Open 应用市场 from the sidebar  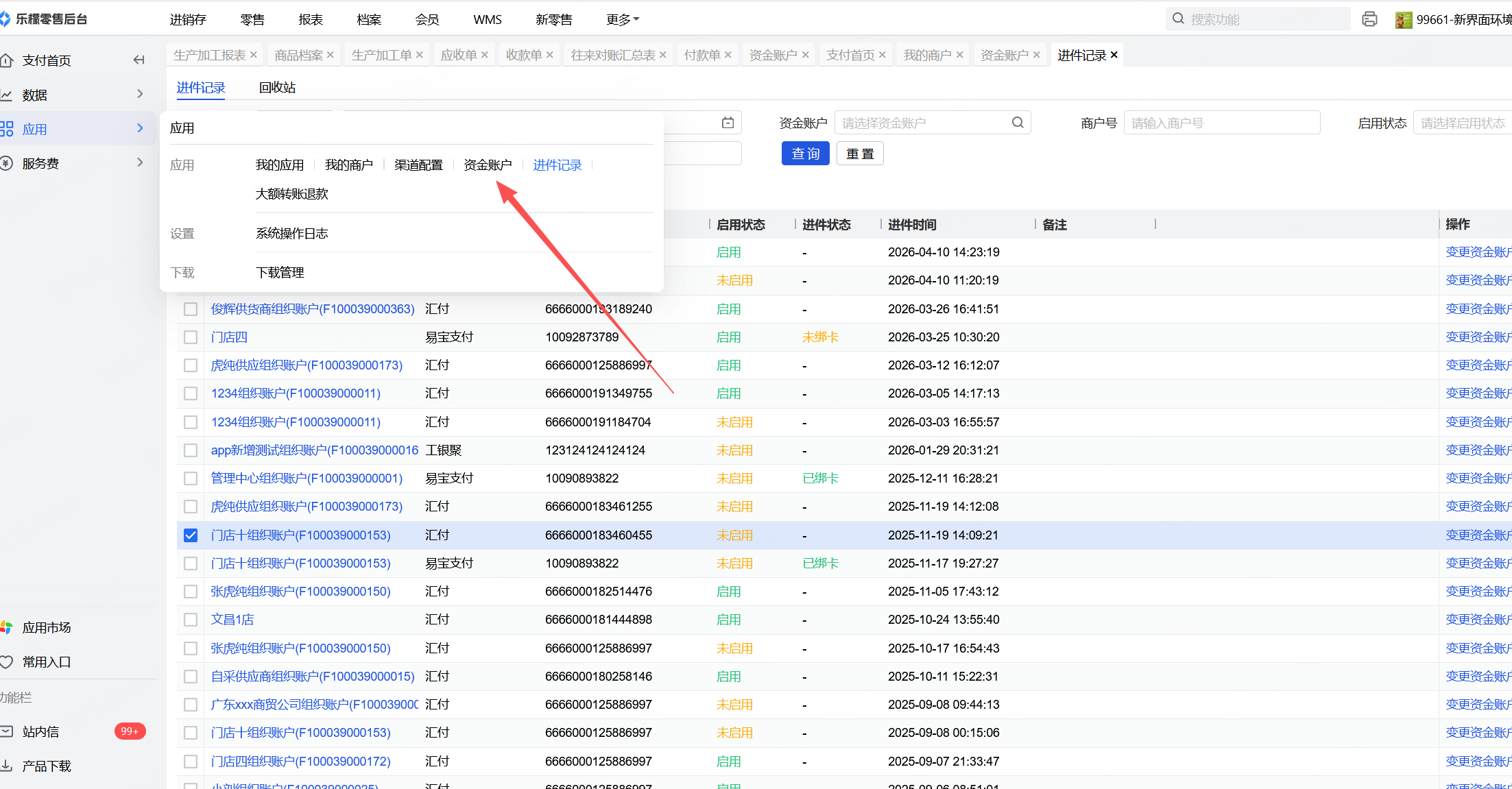(x=46, y=627)
